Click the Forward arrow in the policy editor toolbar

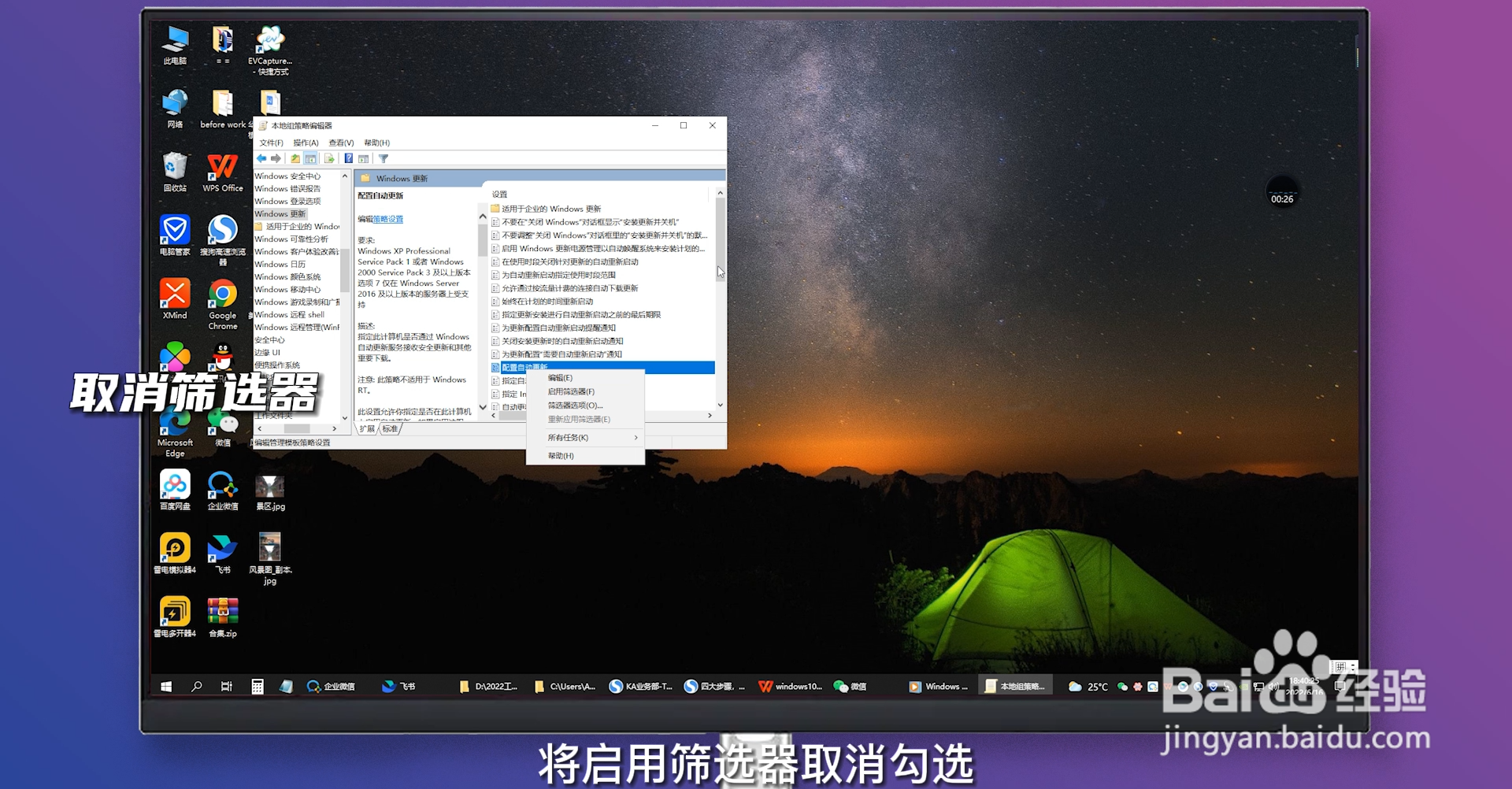point(276,158)
